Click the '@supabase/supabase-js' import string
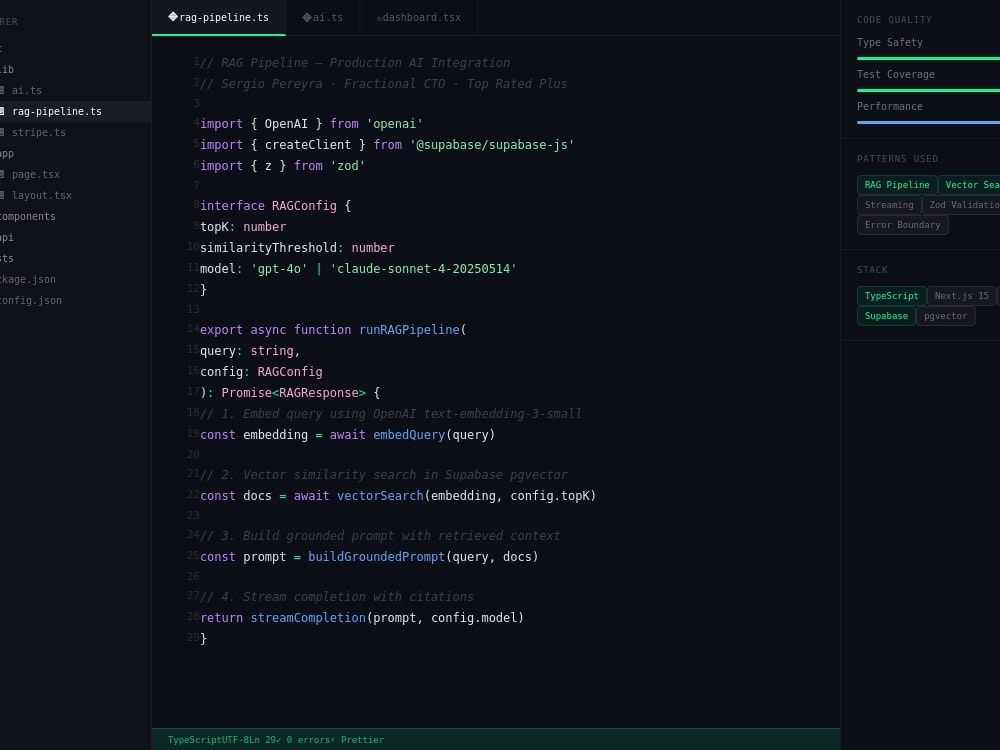This screenshot has height=750, width=1000. [x=492, y=145]
